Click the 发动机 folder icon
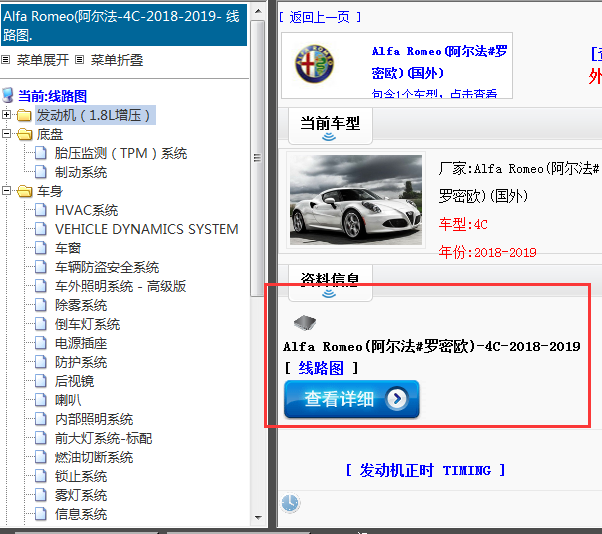This screenshot has height=534, width=602. tap(24, 114)
